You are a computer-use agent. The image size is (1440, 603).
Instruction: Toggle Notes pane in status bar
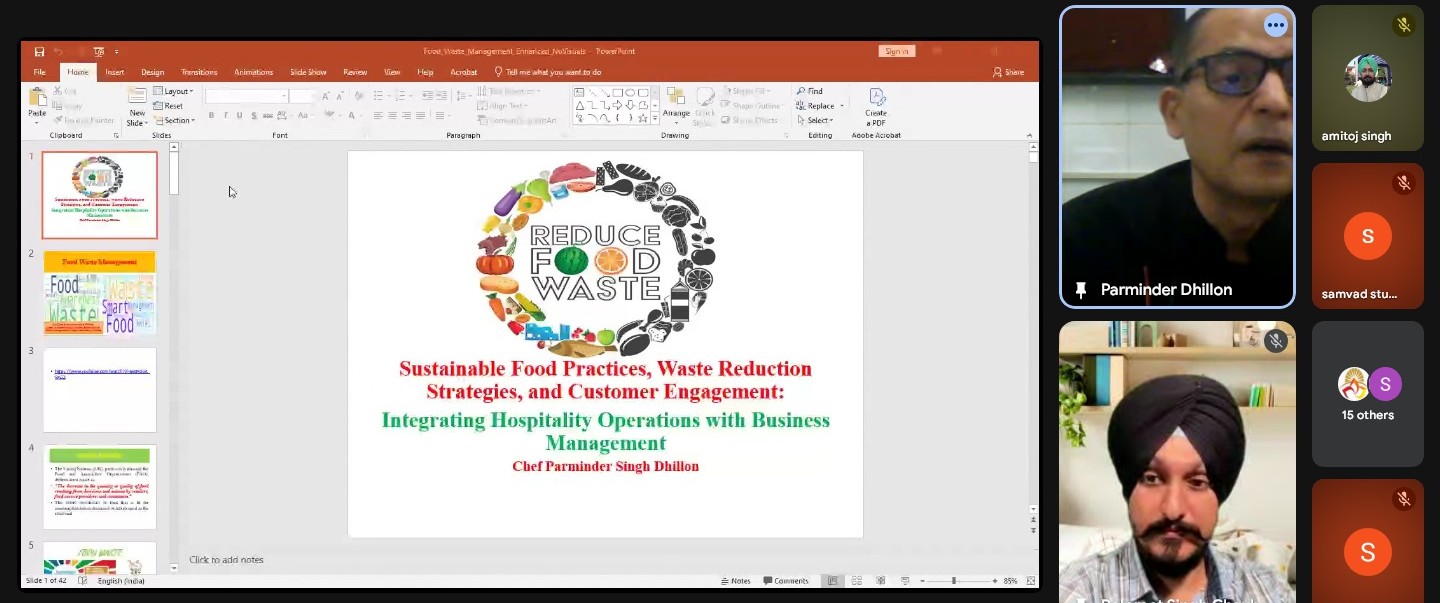point(736,581)
